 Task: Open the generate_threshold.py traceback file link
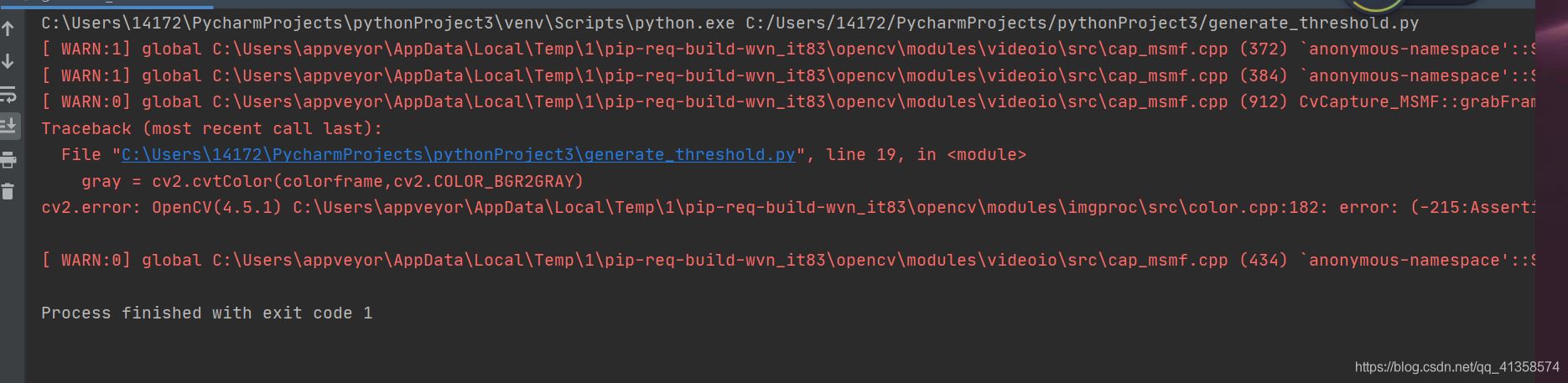pyautogui.click(x=458, y=155)
